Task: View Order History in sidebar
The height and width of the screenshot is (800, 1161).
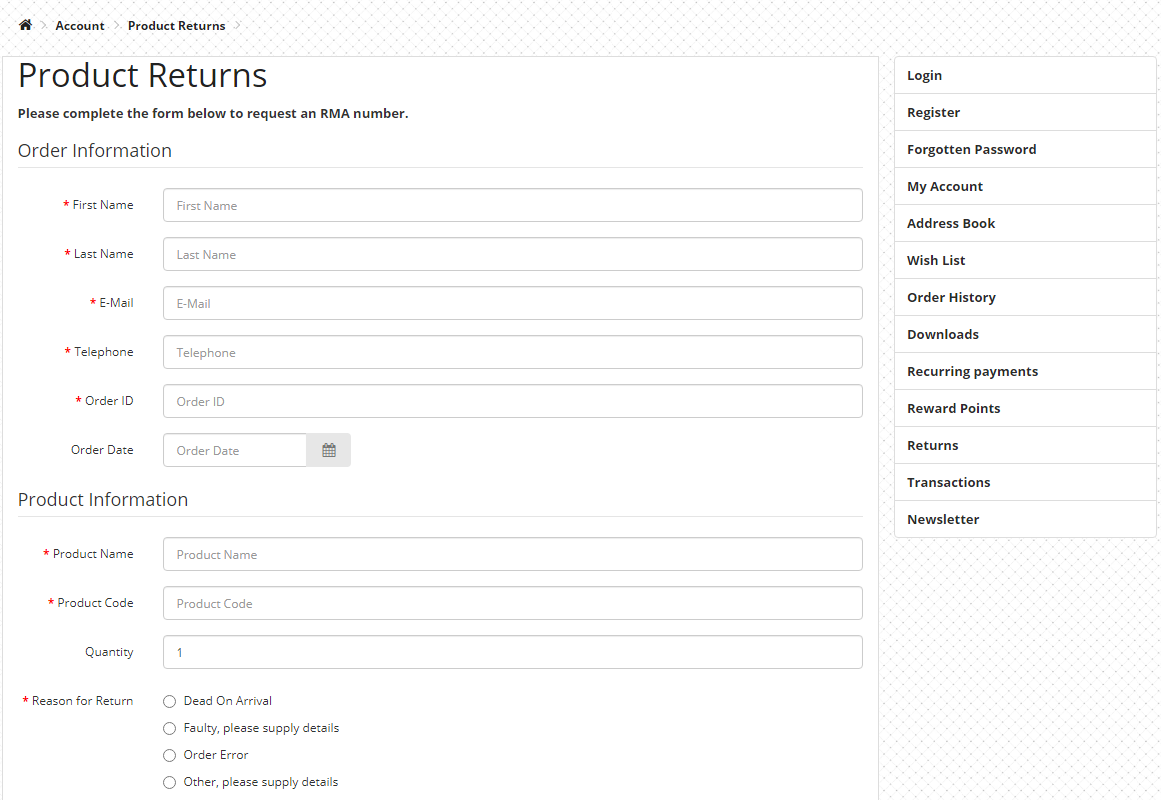Action: (x=951, y=297)
